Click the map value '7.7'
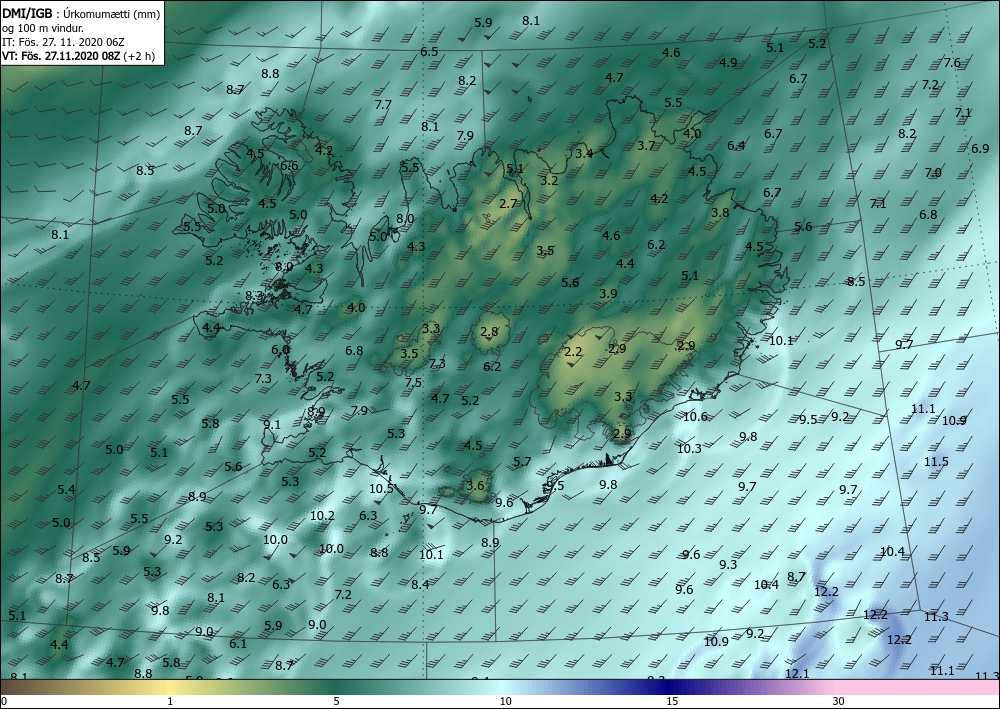This screenshot has height=709, width=1000. (383, 104)
